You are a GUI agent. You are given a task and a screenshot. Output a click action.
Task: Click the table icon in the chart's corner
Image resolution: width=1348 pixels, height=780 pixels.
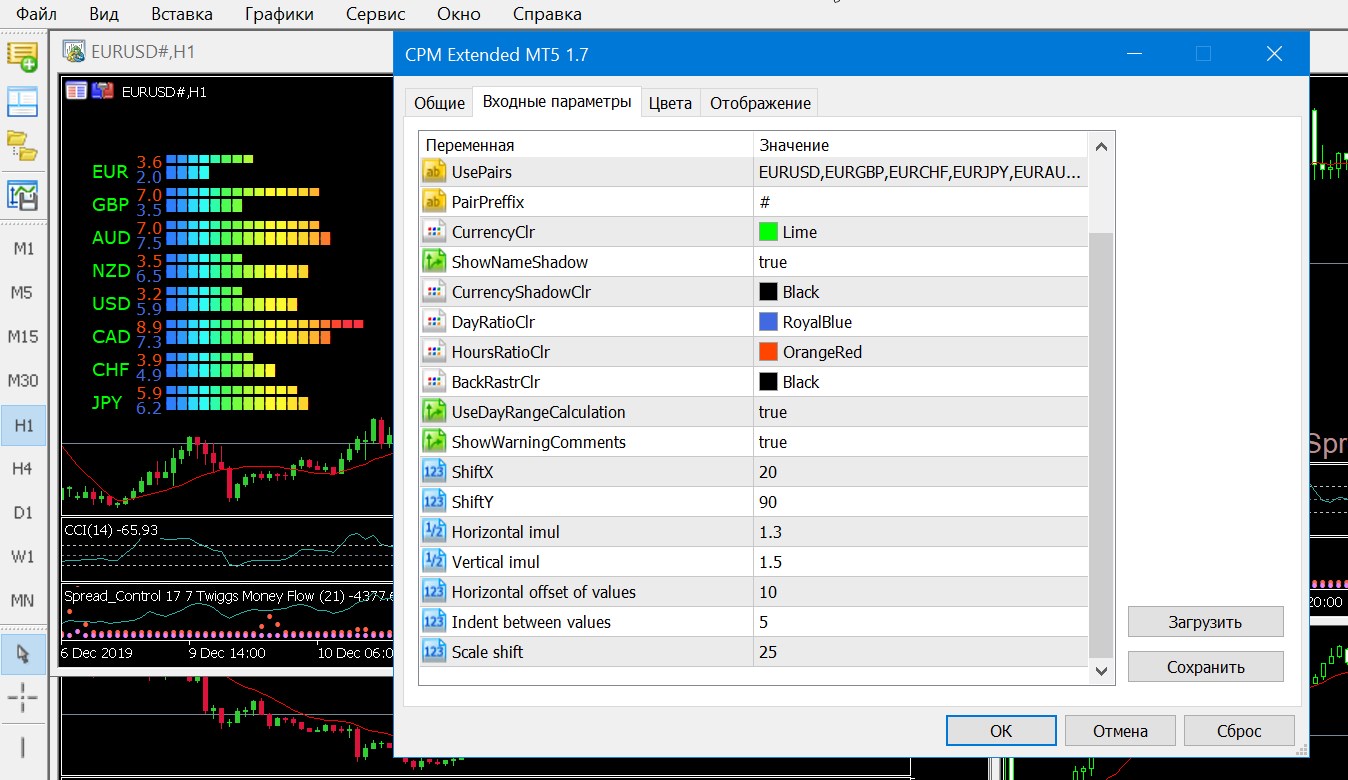(x=76, y=91)
